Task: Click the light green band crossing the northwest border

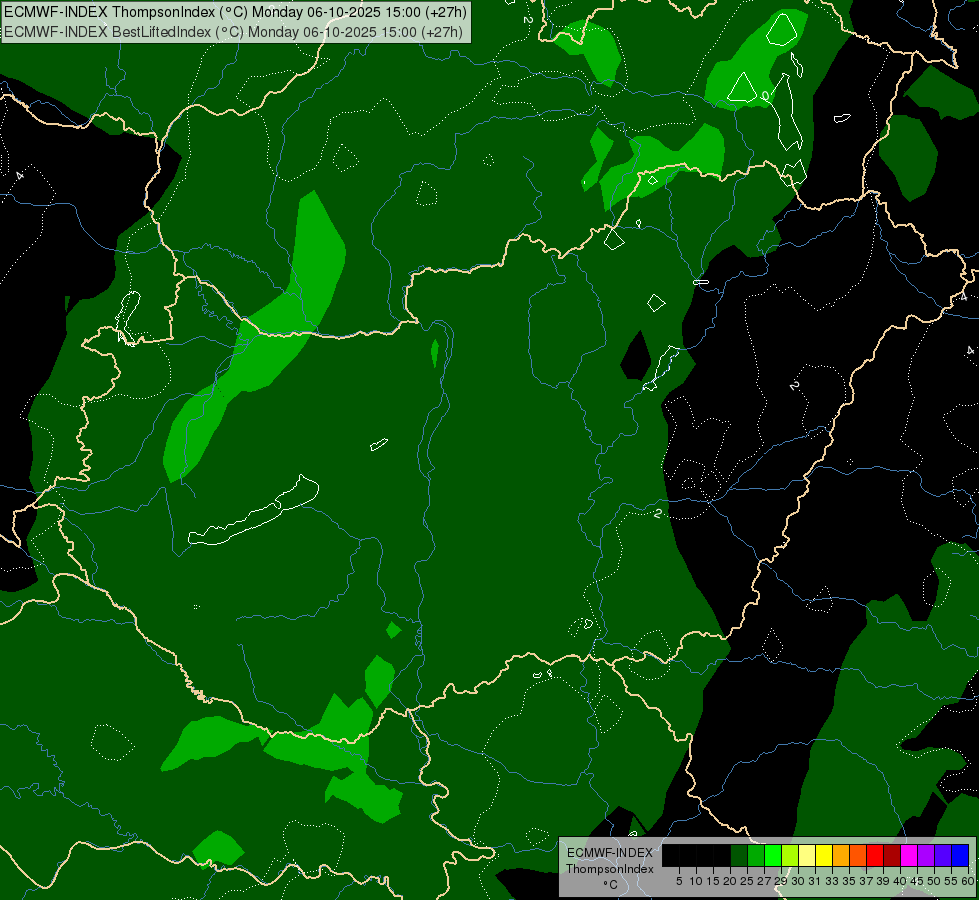Action: [255, 337]
